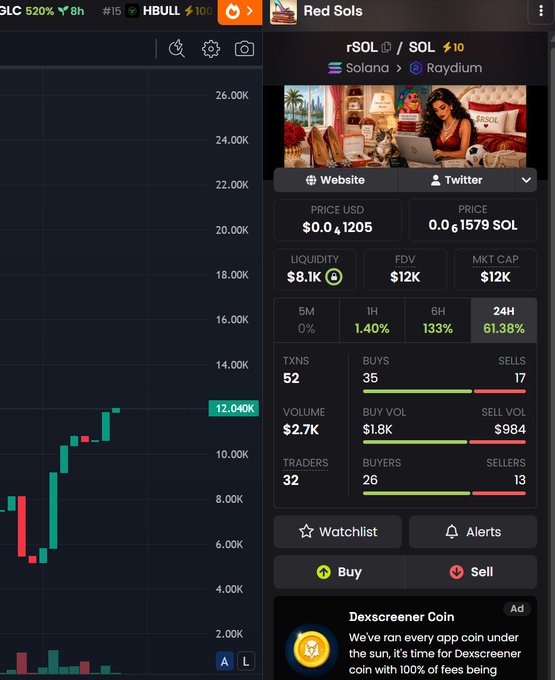555x680 pixels.
Task: Open the token Website link
Action: (x=335, y=180)
